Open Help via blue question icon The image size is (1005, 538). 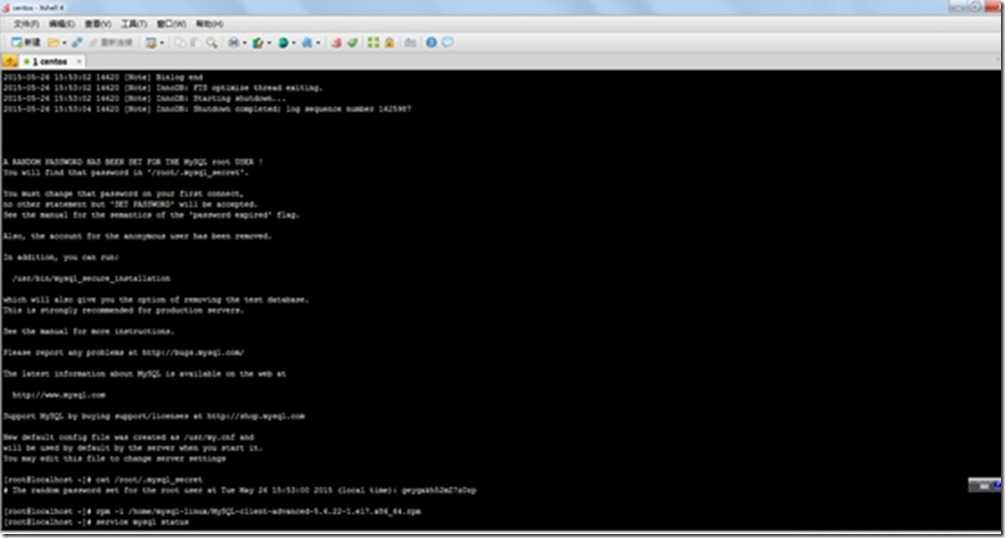(431, 42)
